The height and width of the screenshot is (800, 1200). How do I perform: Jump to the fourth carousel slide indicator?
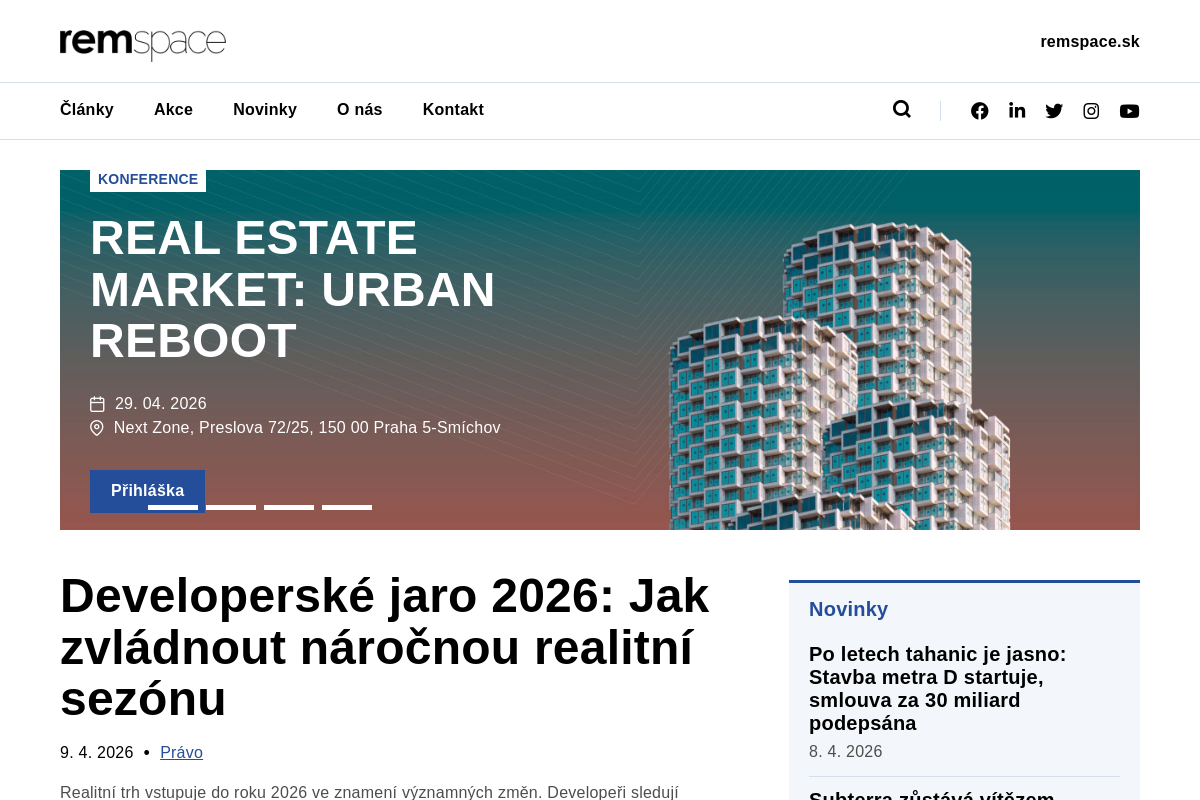pos(347,508)
